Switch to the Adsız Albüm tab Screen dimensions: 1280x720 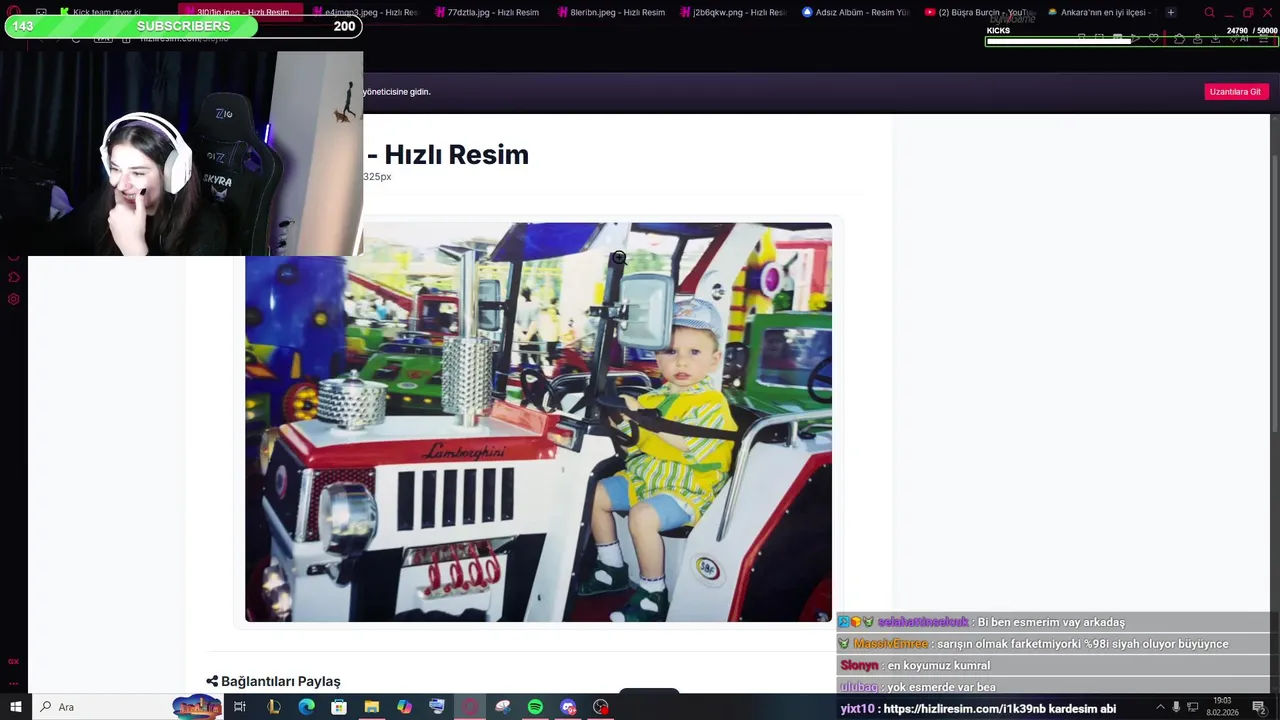pos(856,12)
